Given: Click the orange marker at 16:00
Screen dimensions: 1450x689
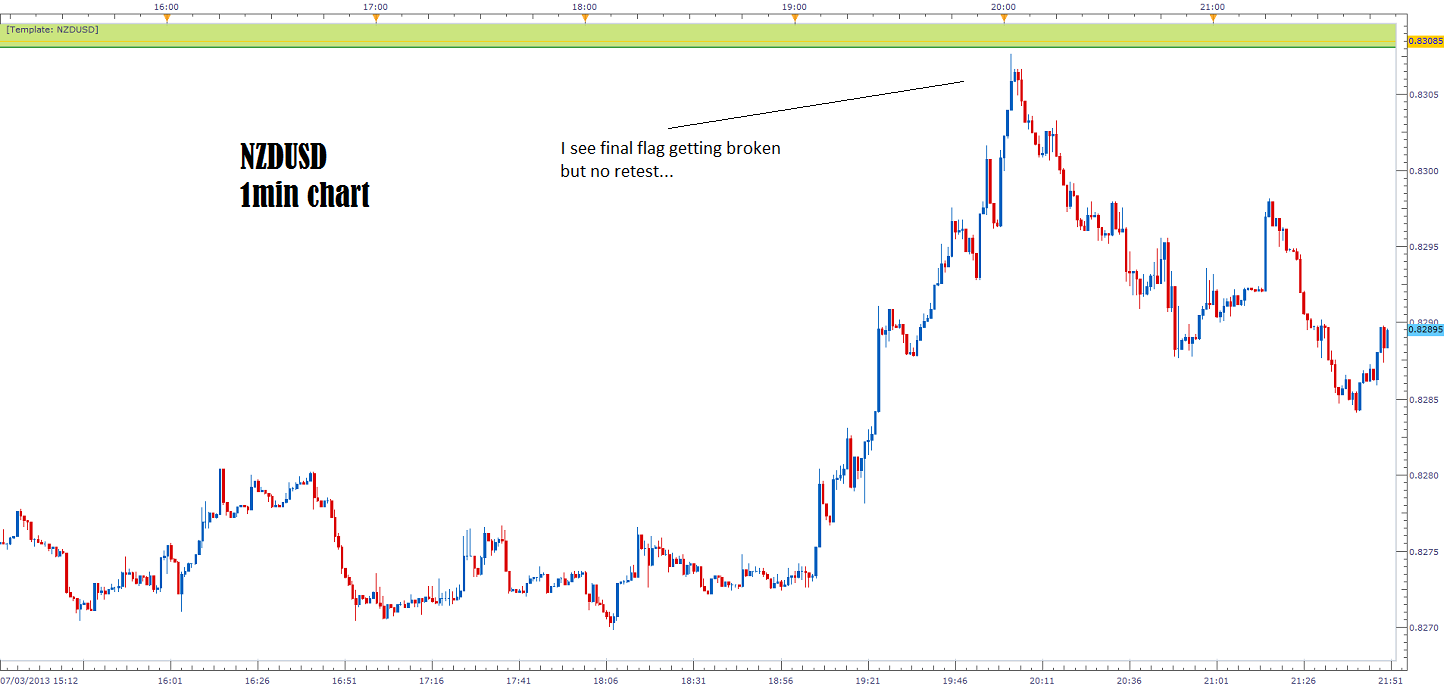Looking at the screenshot, I should [167, 17].
